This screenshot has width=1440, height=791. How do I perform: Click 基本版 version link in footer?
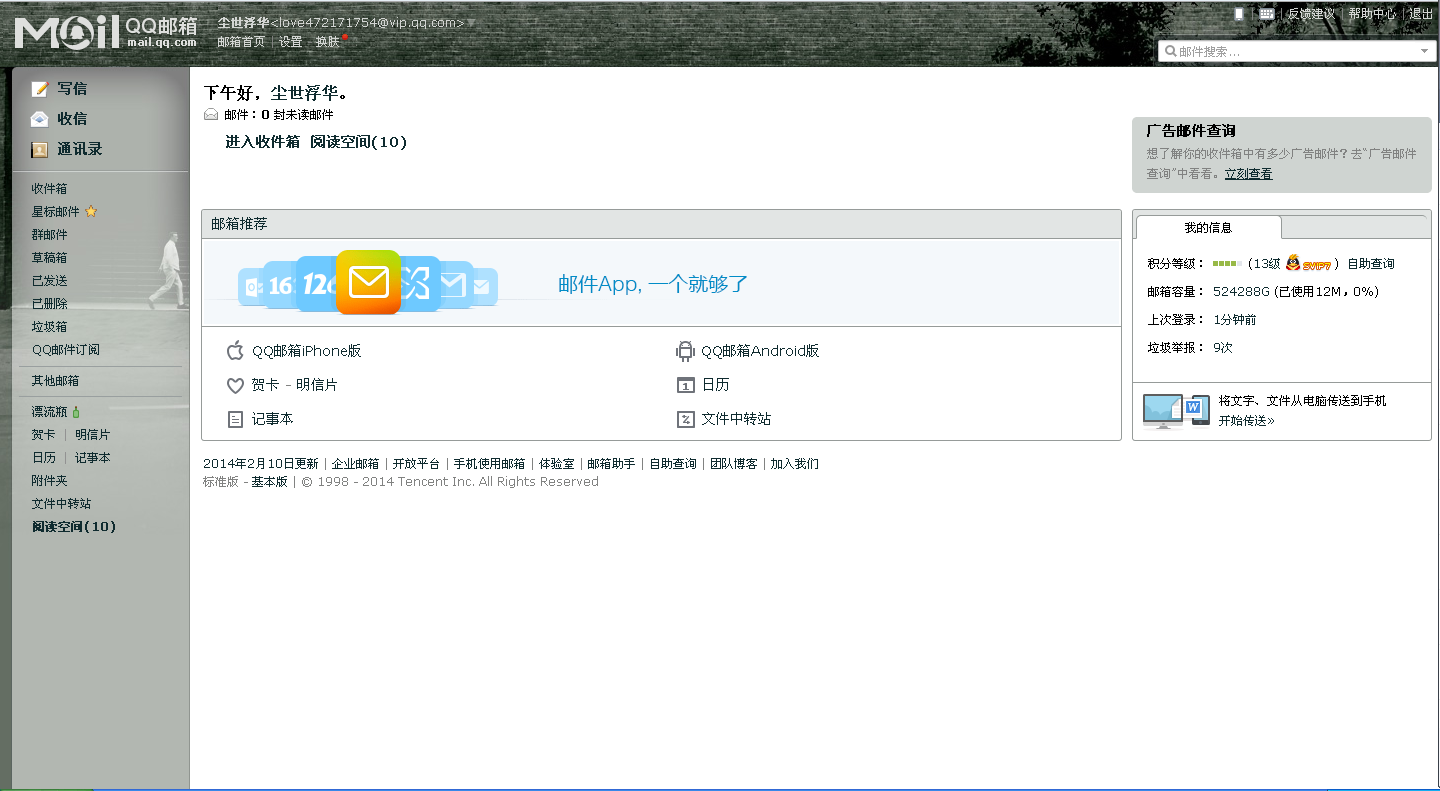[x=269, y=482]
